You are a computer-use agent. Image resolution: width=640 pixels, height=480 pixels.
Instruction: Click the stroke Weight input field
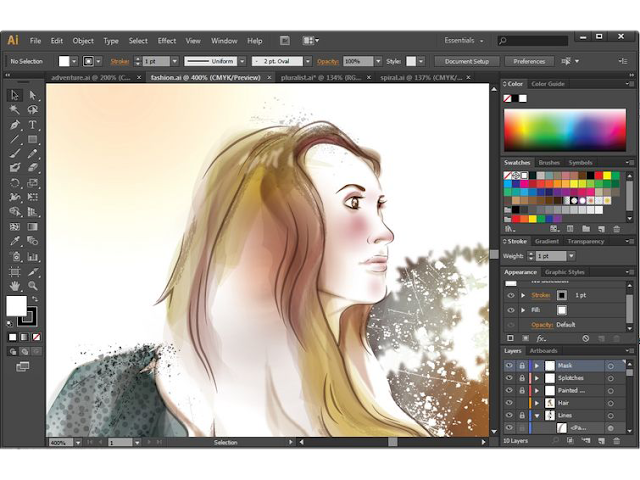tap(549, 256)
